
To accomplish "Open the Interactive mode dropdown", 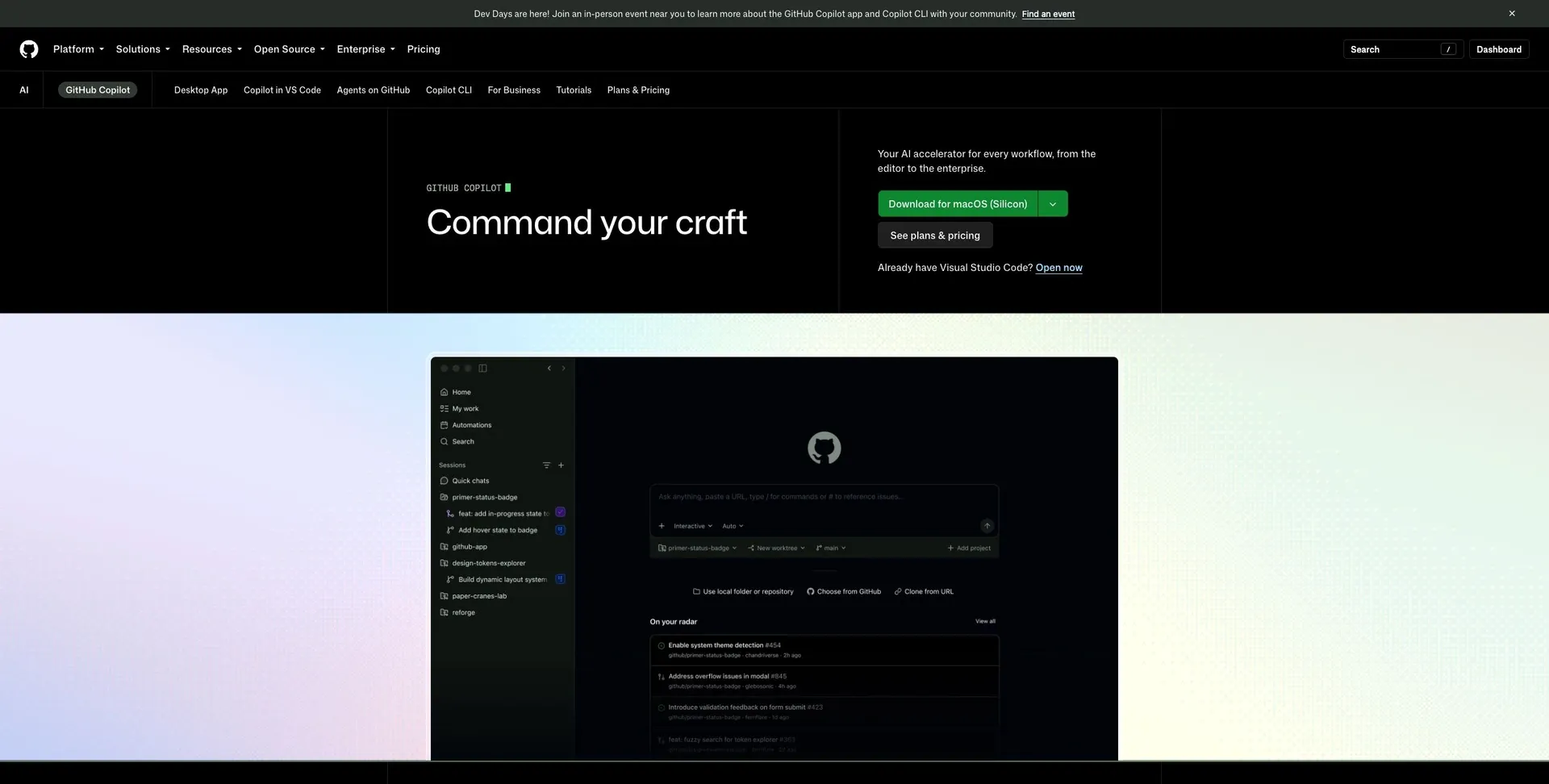I will 693,526.
